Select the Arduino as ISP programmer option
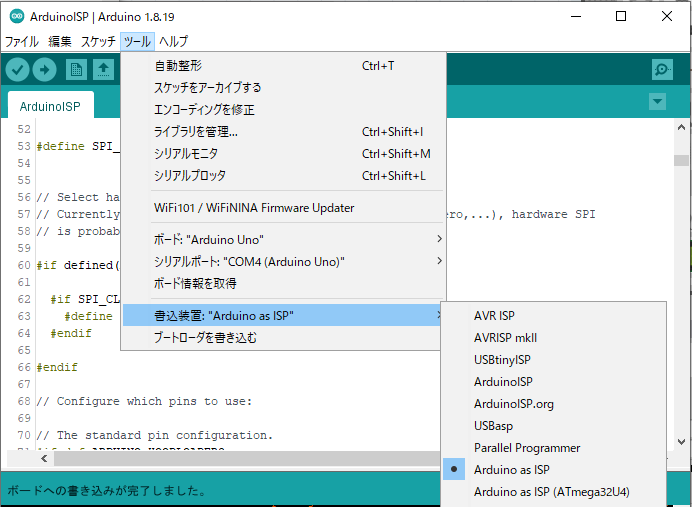This screenshot has height=507, width=692. click(x=512, y=470)
